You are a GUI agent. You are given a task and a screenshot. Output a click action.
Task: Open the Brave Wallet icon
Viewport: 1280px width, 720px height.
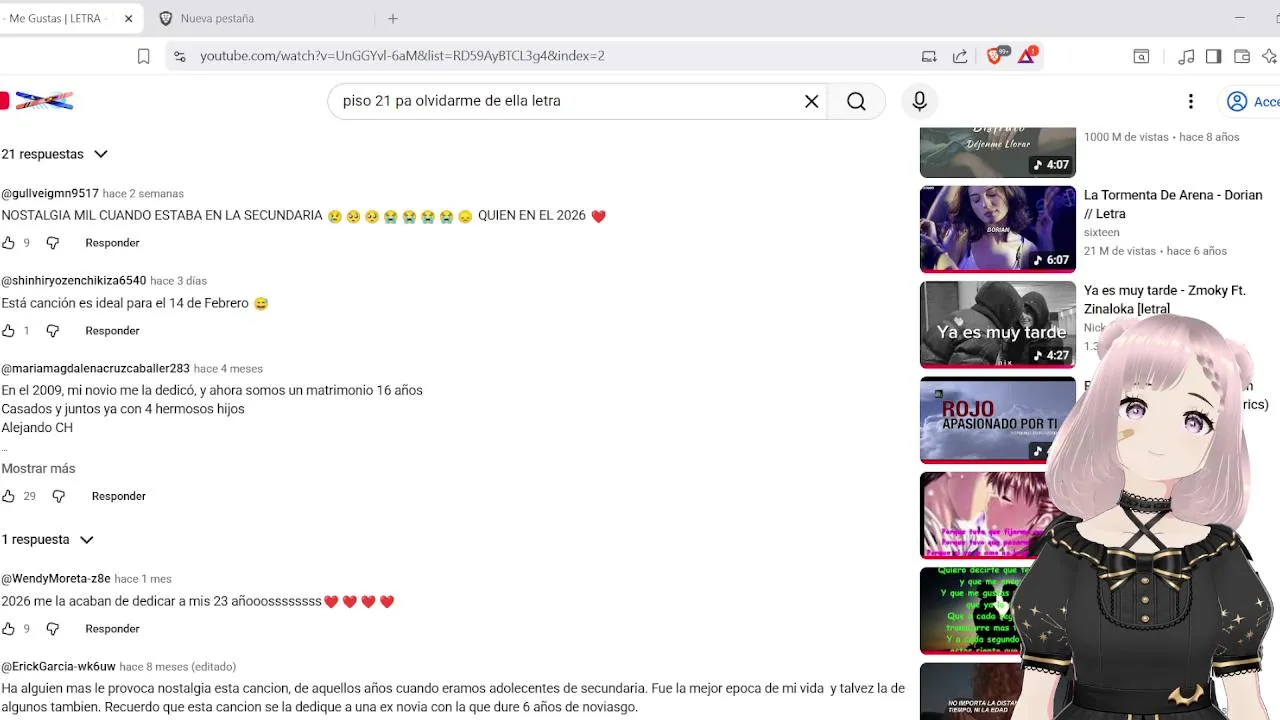coord(1242,56)
